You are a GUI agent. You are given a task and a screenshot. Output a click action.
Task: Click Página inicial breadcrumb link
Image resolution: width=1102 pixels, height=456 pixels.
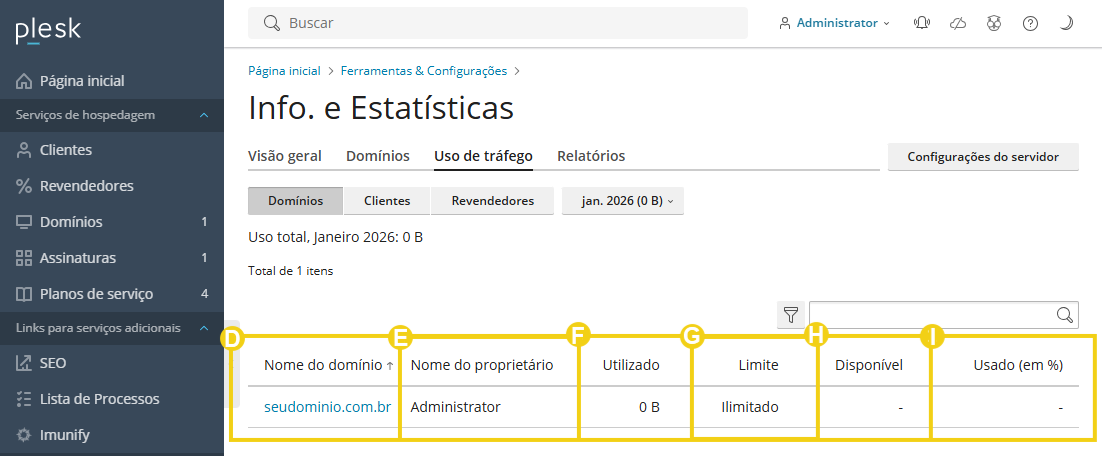point(285,71)
